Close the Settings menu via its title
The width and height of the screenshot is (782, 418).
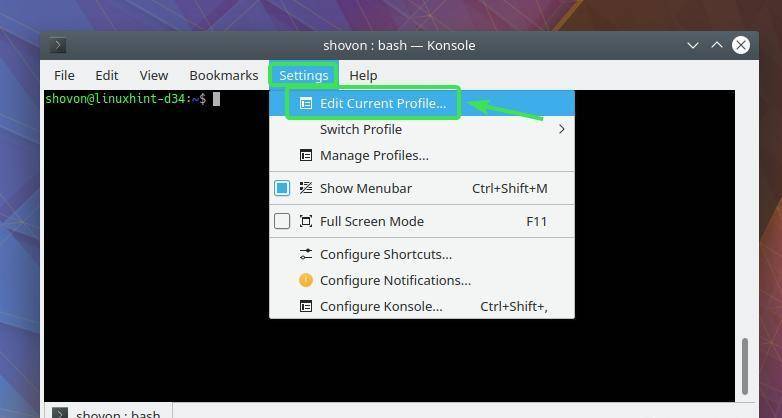click(304, 75)
